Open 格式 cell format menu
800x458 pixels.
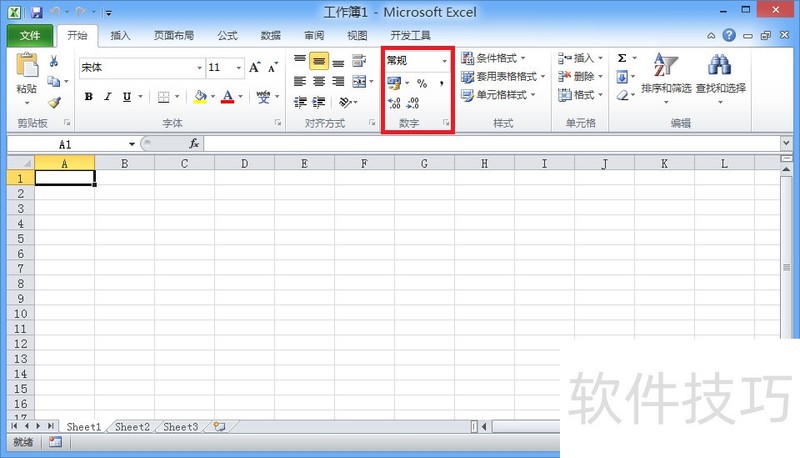580,95
